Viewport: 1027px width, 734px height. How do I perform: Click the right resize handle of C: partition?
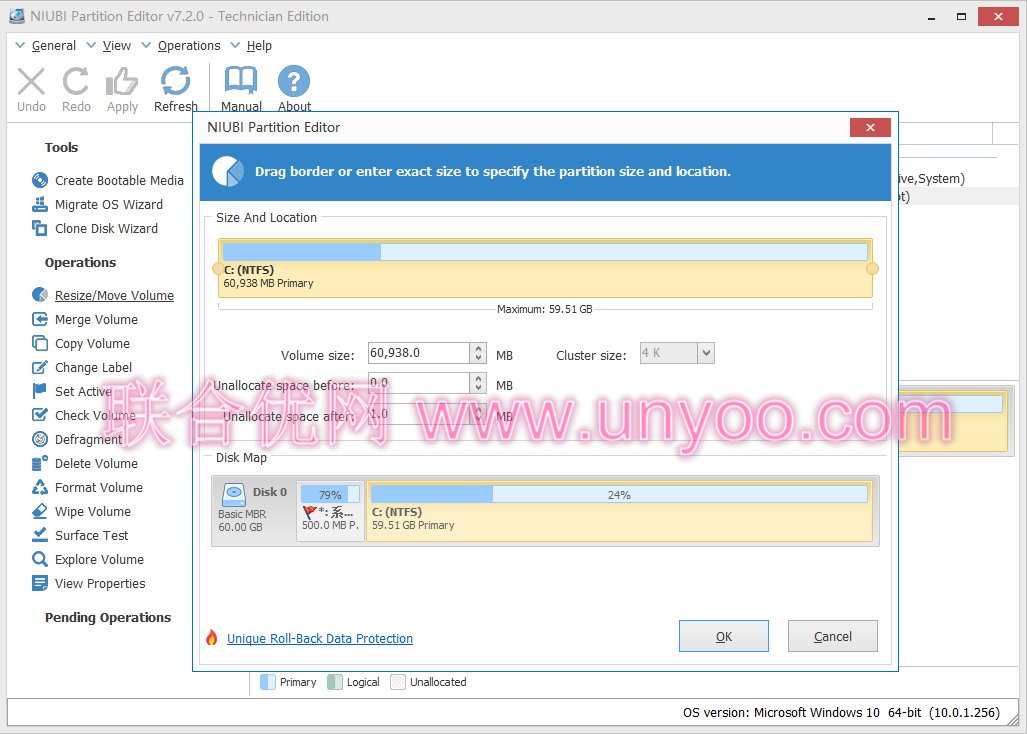[x=872, y=268]
